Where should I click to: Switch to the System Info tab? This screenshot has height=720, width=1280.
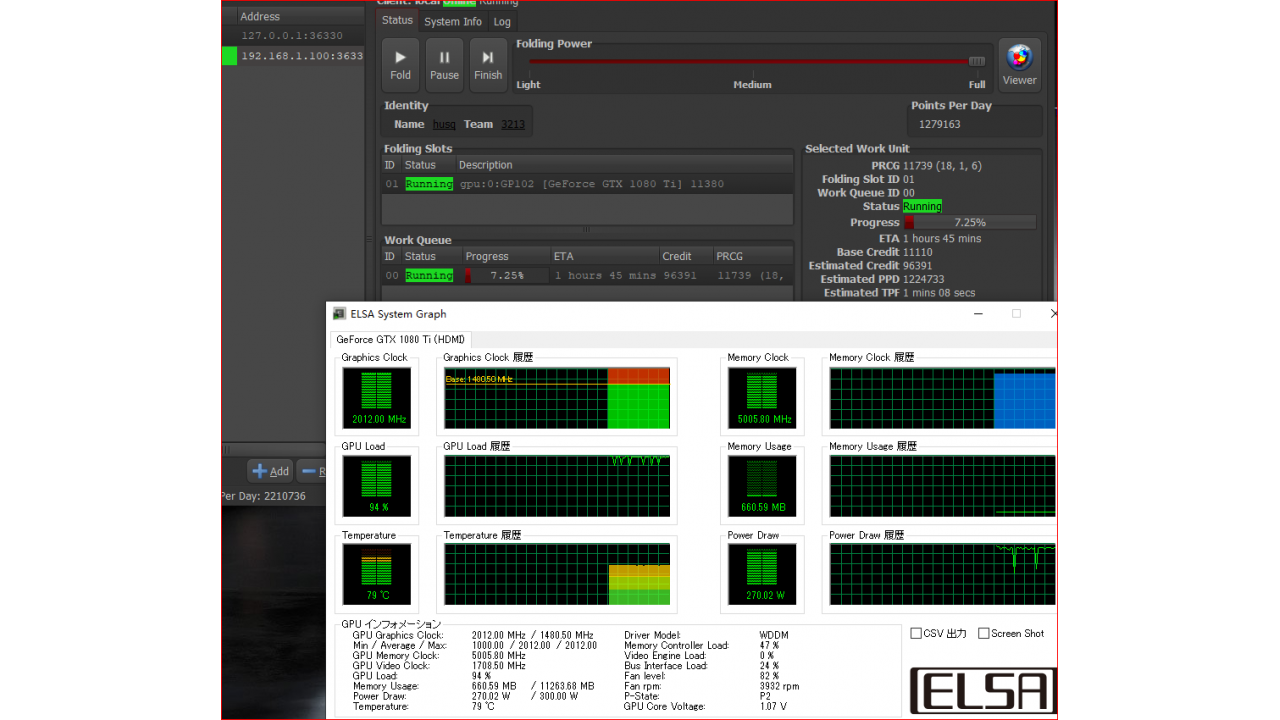tap(452, 21)
